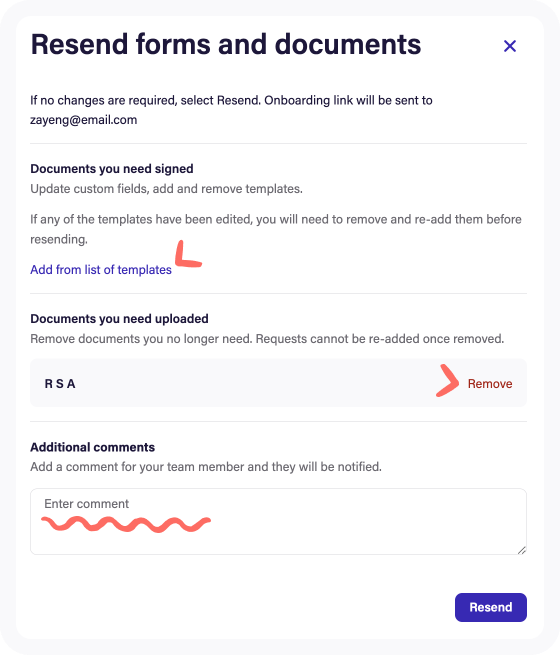This screenshot has height=655, width=560.
Task: Select the RSA document row
Action: [278, 383]
